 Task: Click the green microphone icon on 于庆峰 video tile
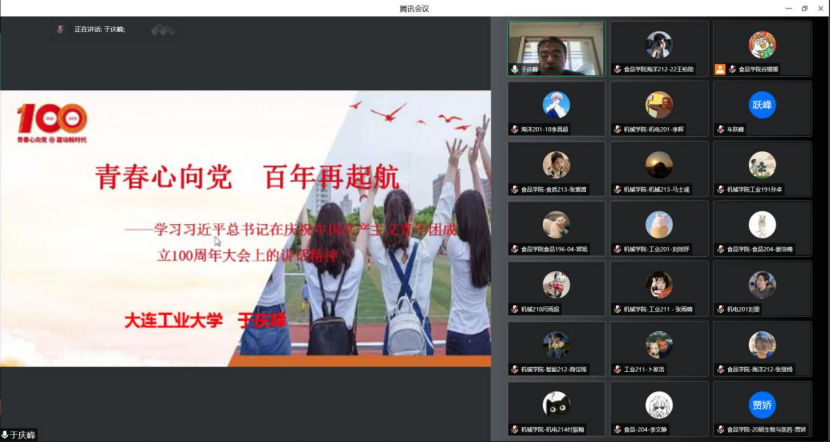514,70
